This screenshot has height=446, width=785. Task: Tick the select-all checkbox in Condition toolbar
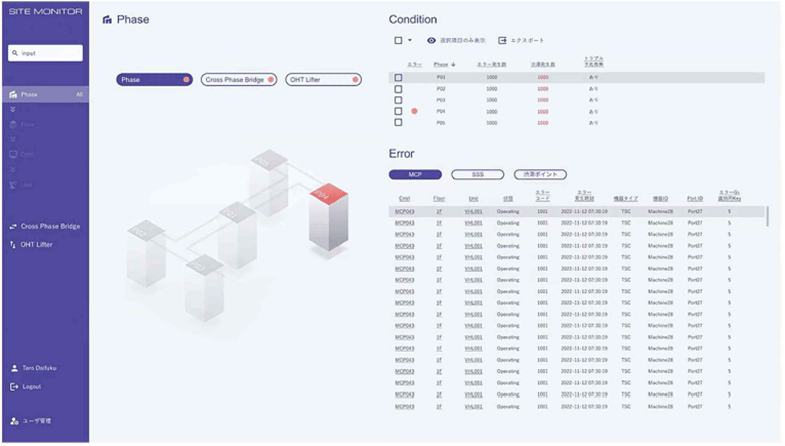click(398, 40)
